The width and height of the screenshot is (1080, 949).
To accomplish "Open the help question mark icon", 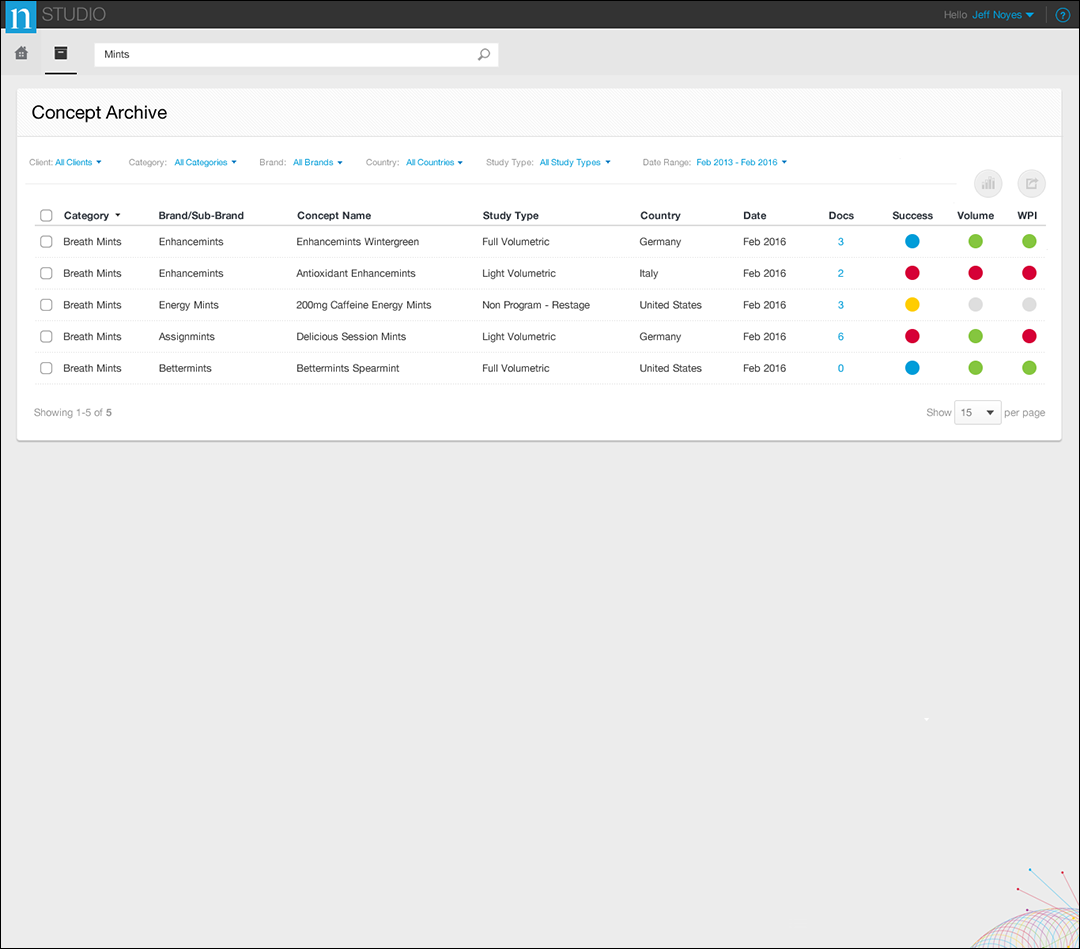I will click(x=1063, y=15).
